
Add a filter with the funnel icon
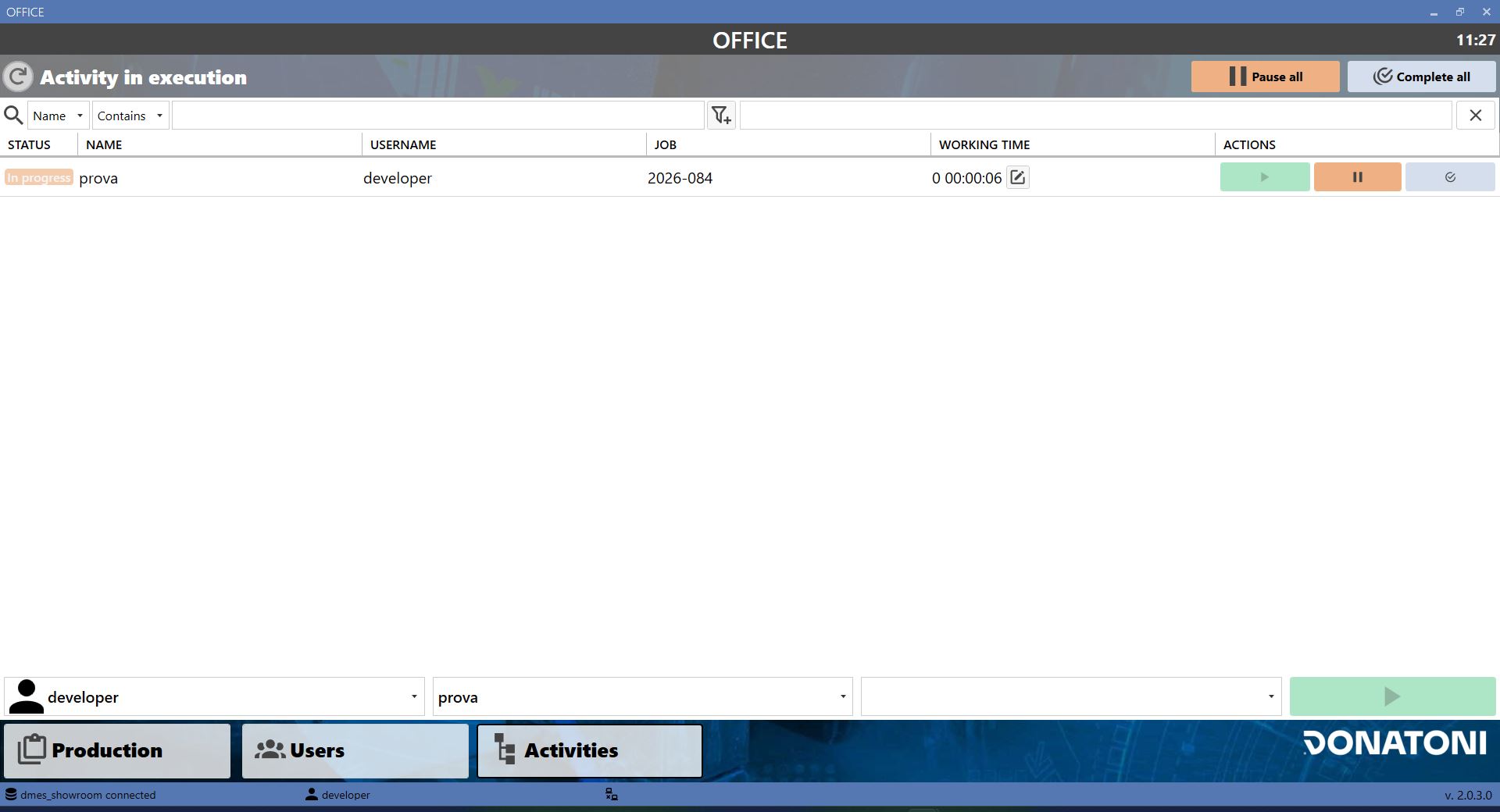[721, 116]
